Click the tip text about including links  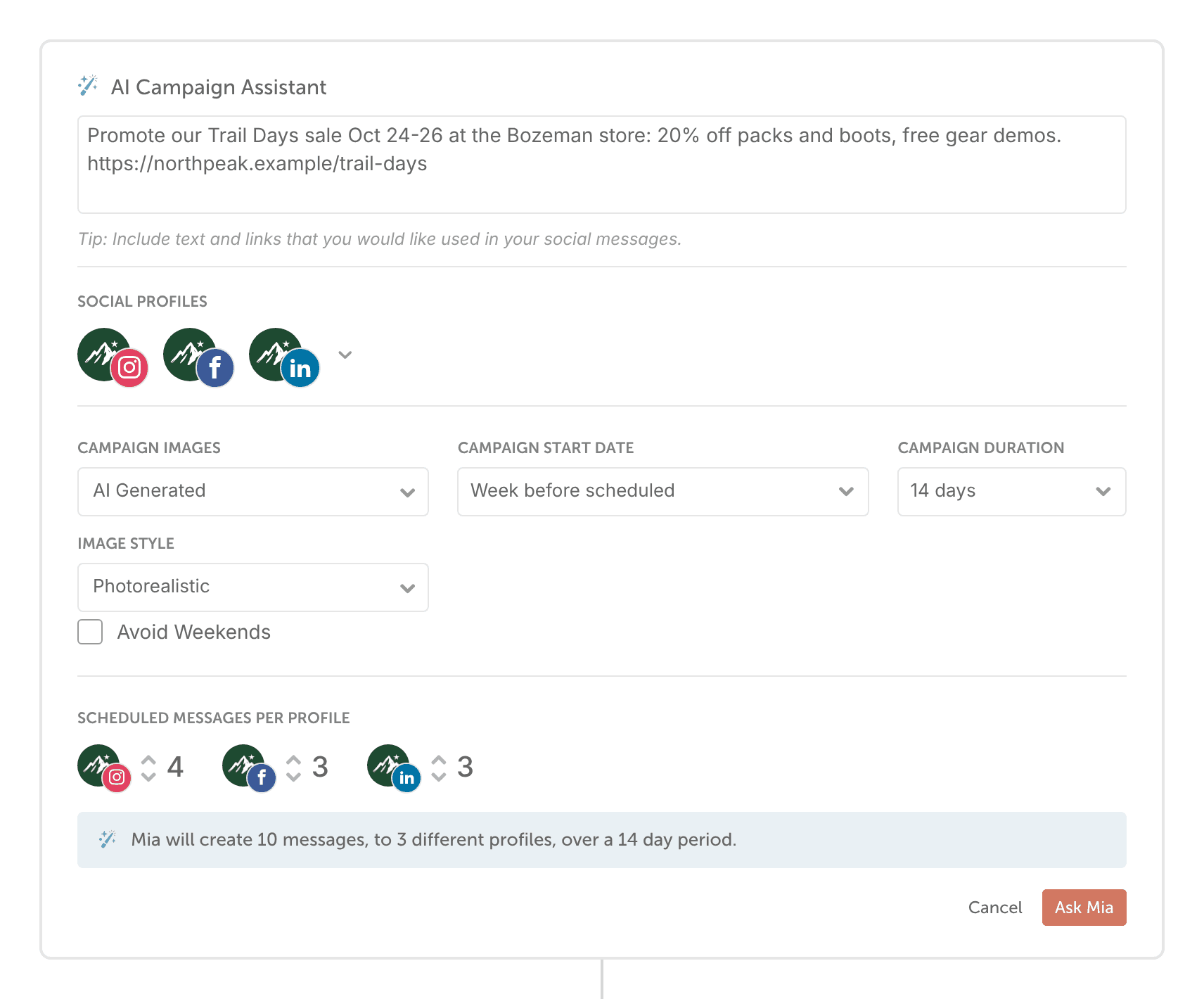click(380, 239)
